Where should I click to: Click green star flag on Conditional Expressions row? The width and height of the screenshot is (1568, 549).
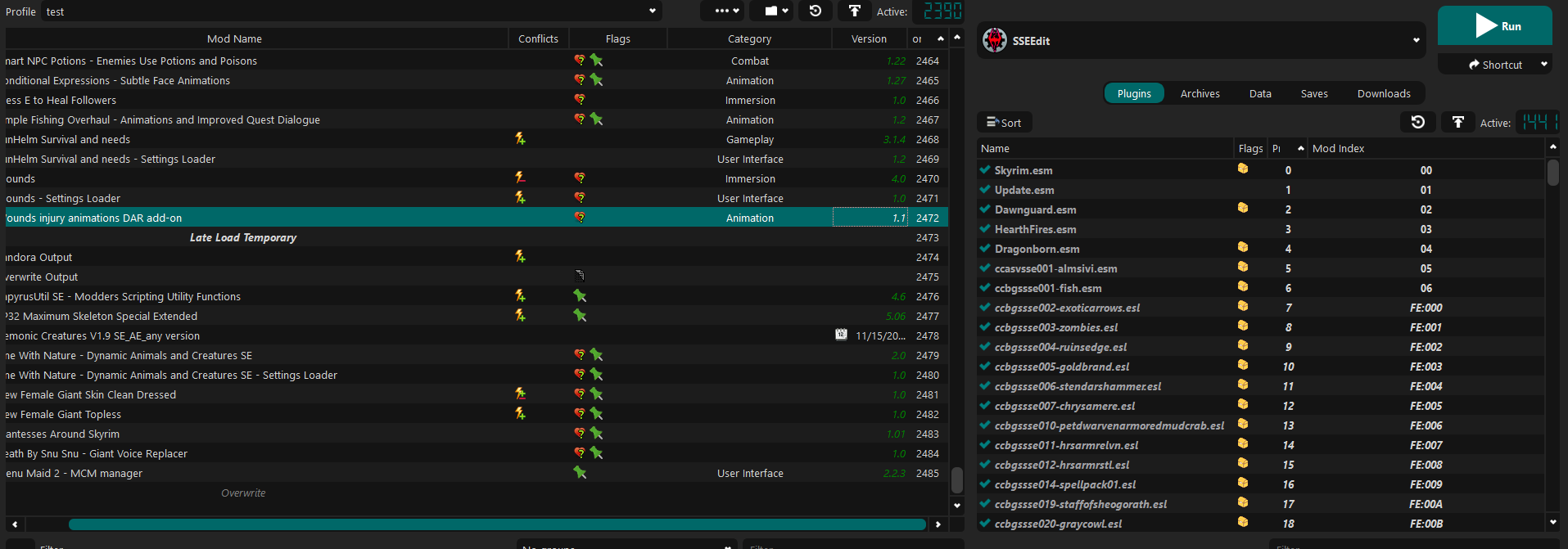[x=596, y=79]
